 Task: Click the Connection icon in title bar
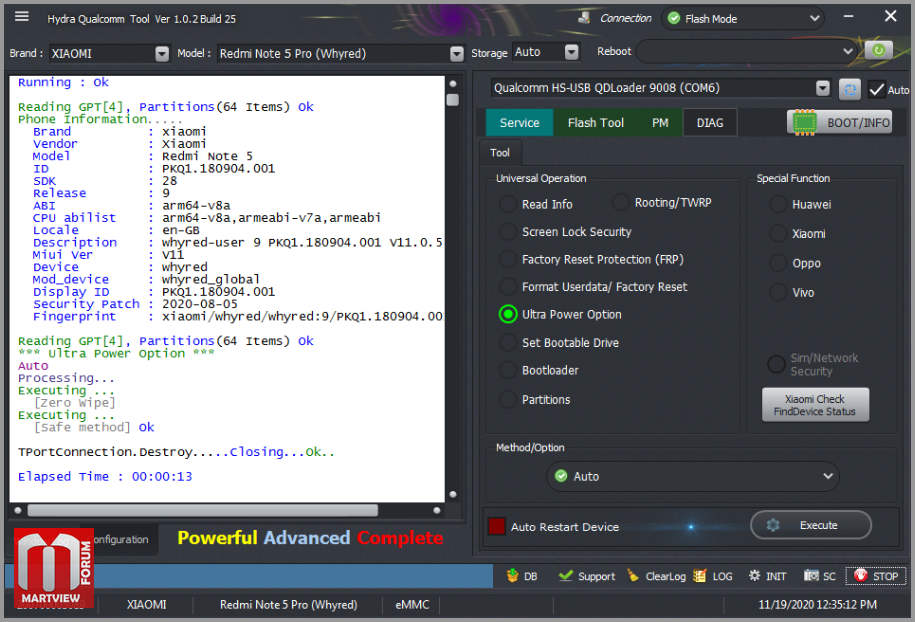(x=584, y=18)
